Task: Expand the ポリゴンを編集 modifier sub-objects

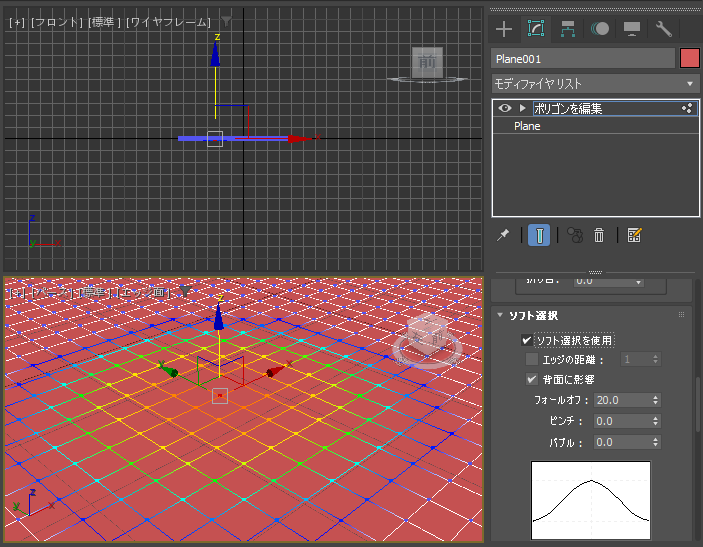Action: 522,108
